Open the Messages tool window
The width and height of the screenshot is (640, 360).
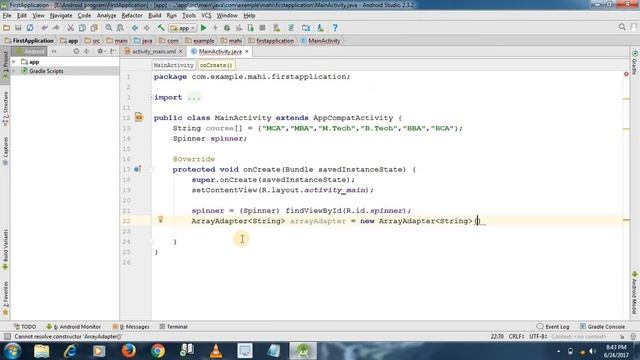pos(131,327)
